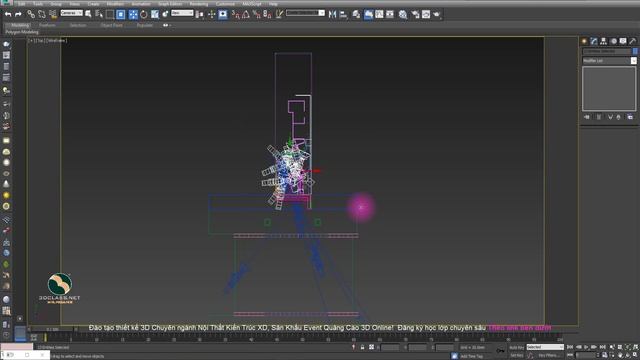Click Configure Modifier Sets button
This screenshot has height=360, width=640.
point(630,117)
